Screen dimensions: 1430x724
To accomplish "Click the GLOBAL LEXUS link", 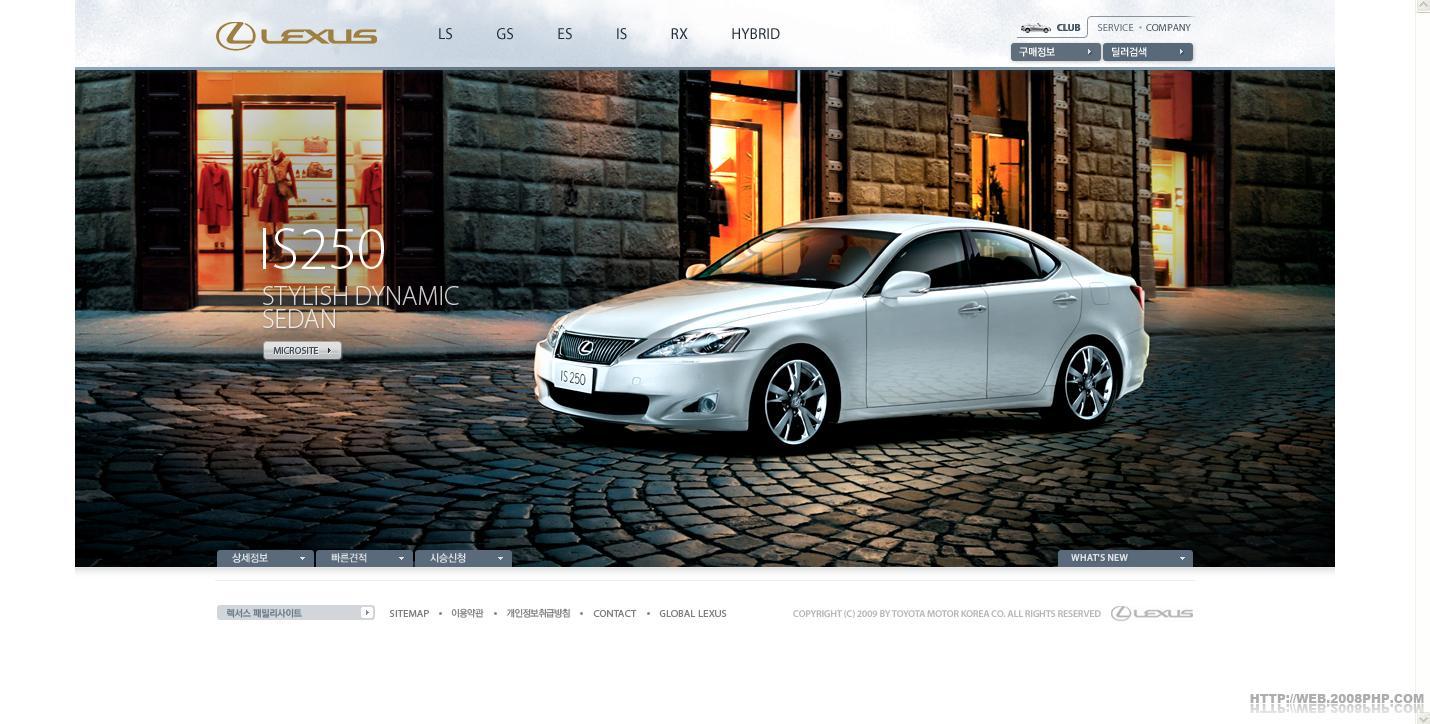I will pos(692,614).
